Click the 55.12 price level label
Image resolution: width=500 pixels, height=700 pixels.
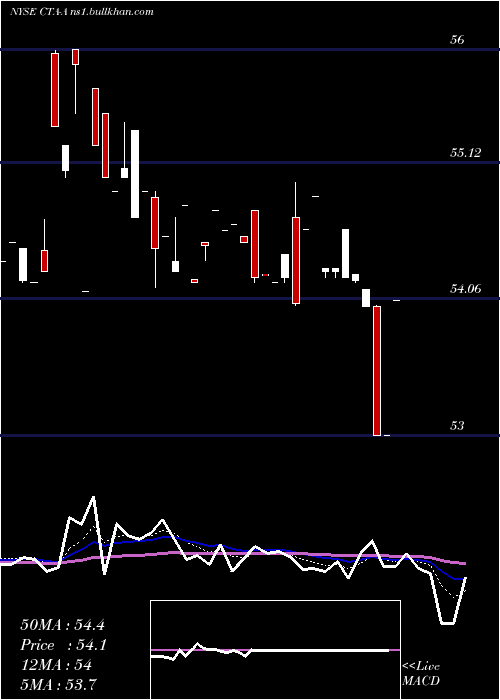pos(466,153)
